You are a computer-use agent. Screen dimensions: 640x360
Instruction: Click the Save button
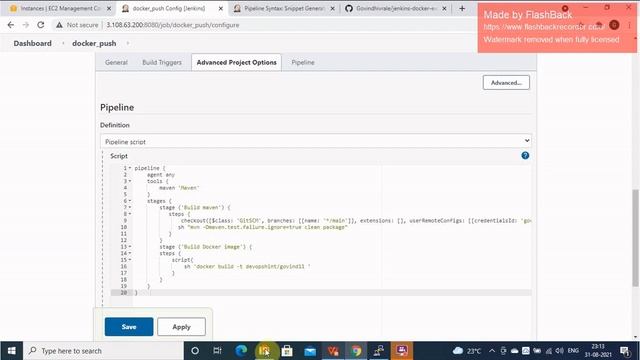129,327
